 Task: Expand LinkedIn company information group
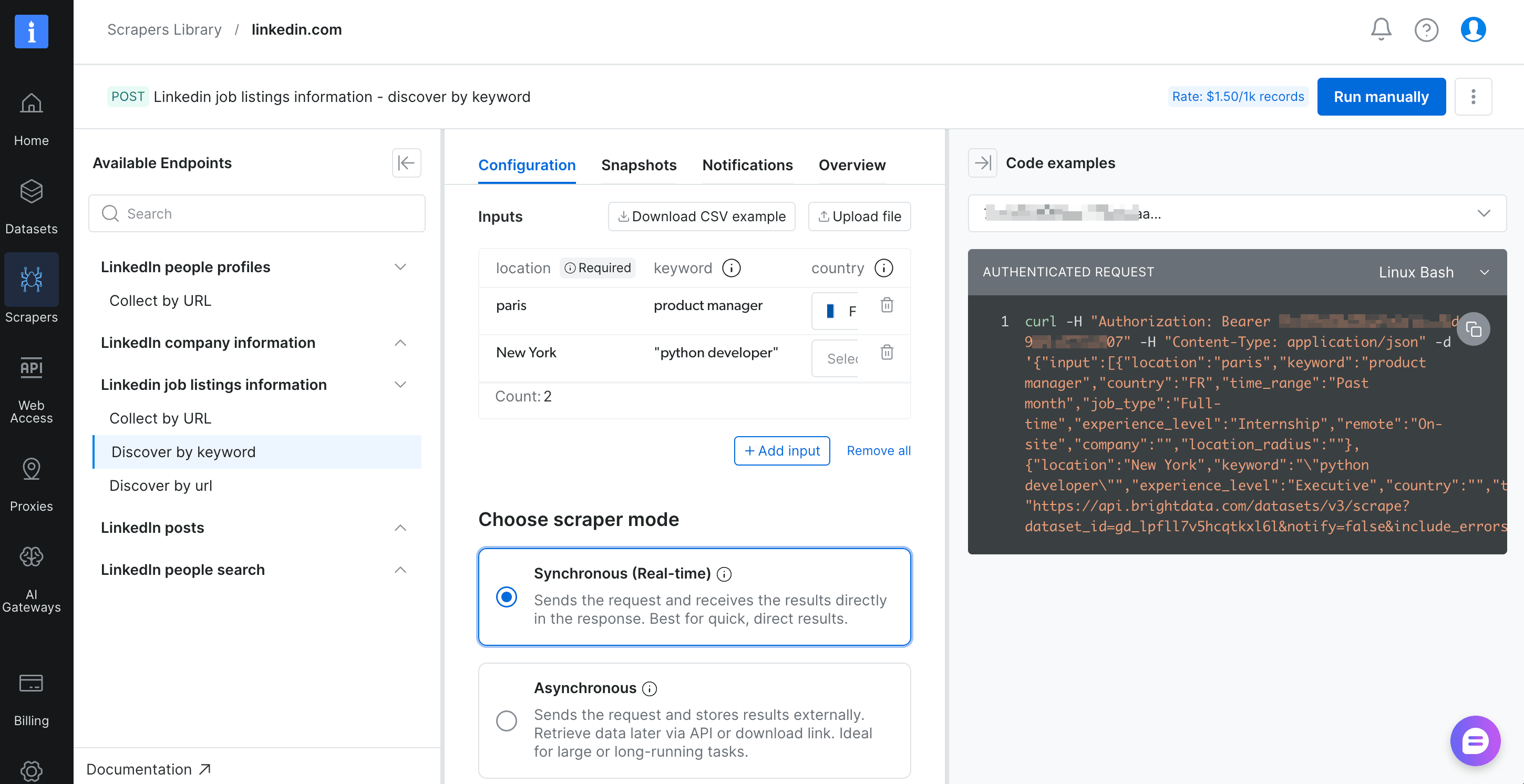click(400, 343)
